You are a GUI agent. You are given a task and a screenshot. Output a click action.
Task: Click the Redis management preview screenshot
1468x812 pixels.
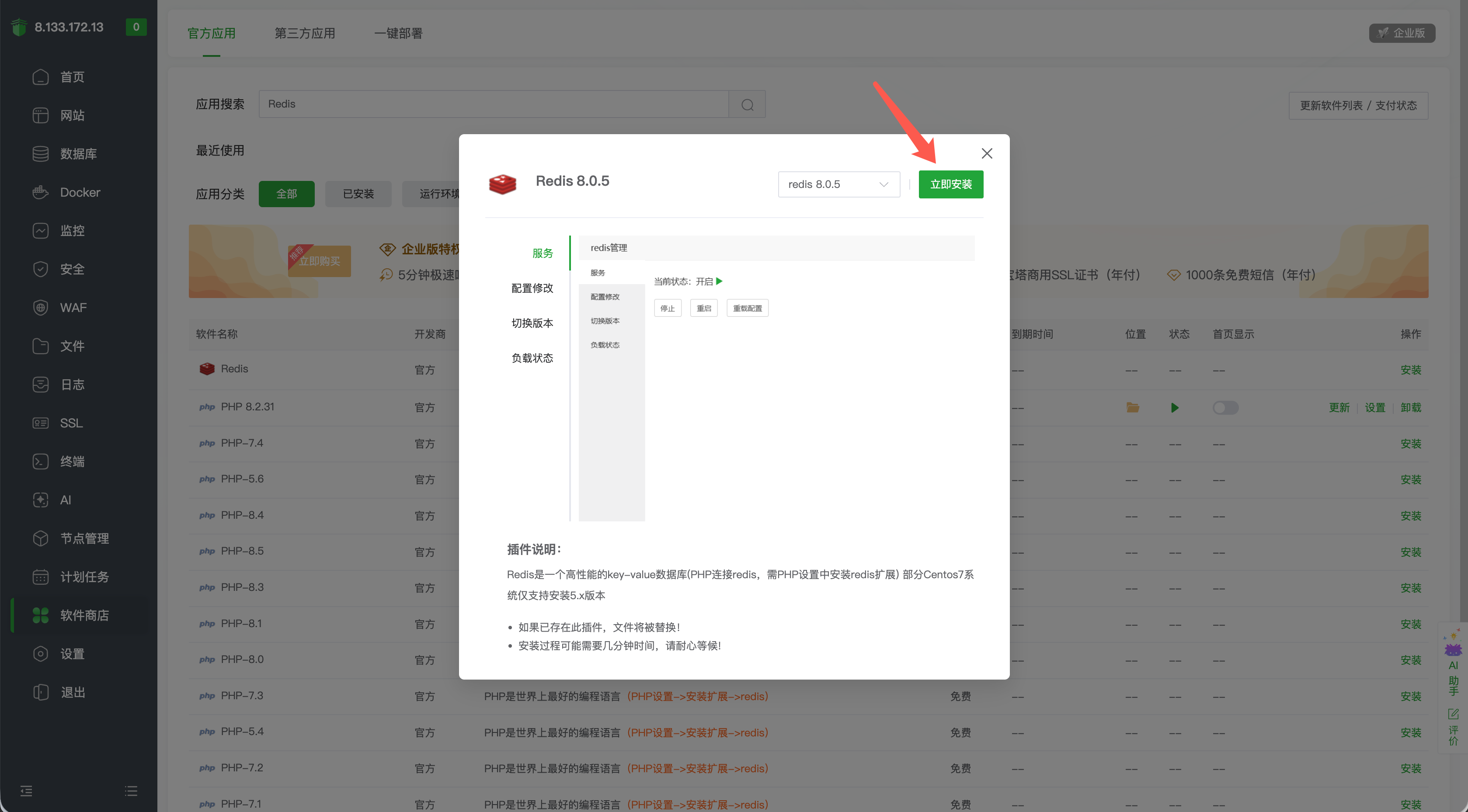(x=776, y=378)
